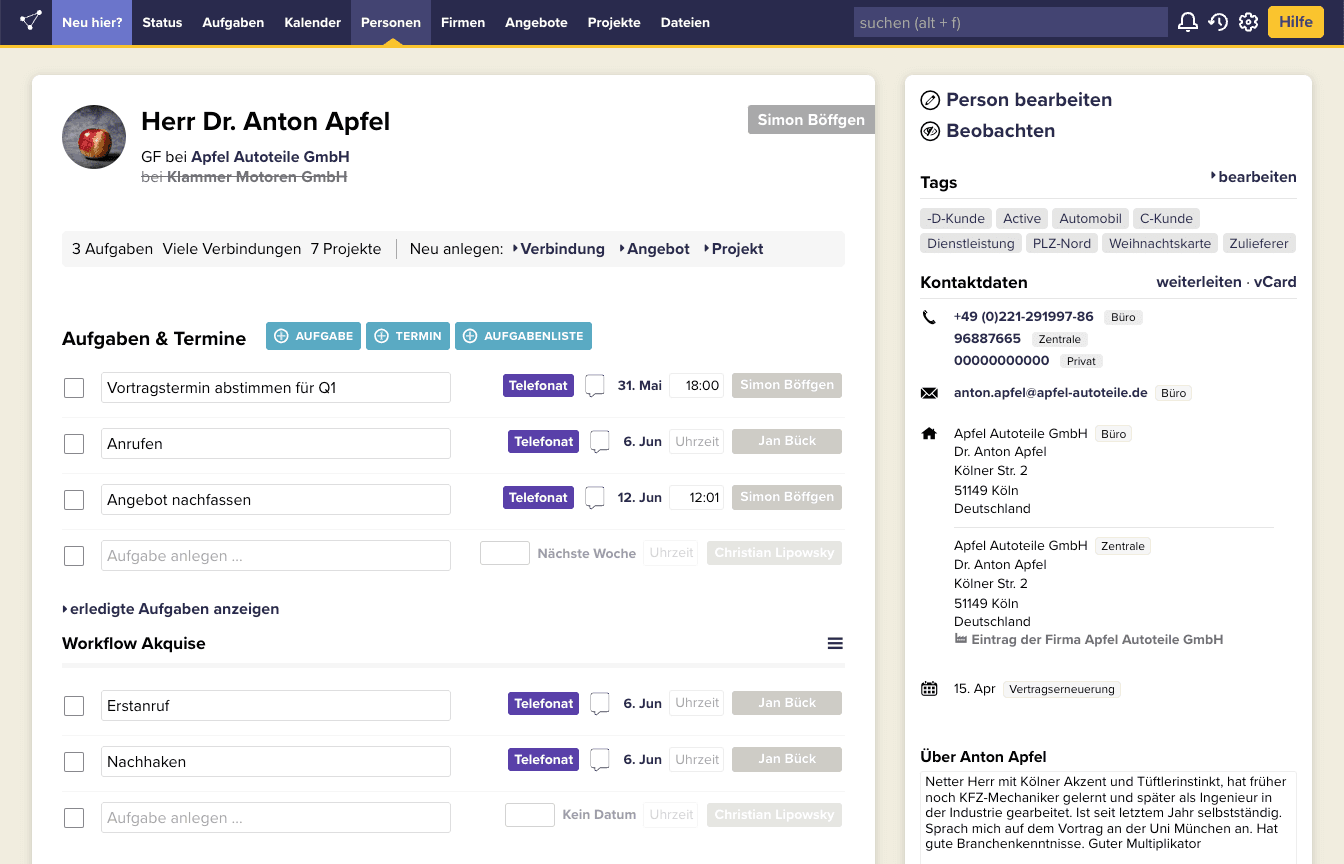Click the eye icon next to Beobachten
Viewport: 1344px width, 864px height.
click(x=930, y=131)
